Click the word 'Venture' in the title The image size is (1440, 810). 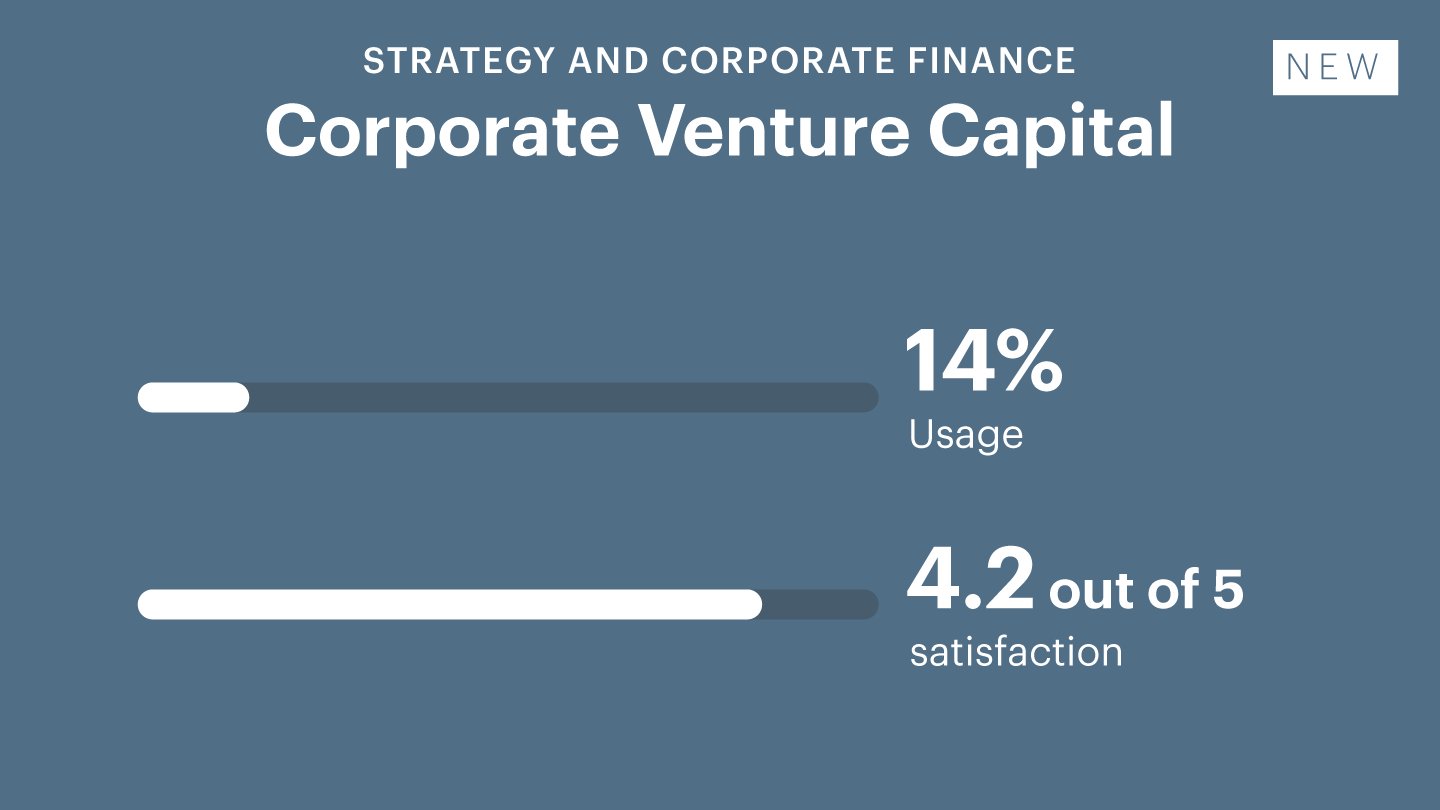773,131
